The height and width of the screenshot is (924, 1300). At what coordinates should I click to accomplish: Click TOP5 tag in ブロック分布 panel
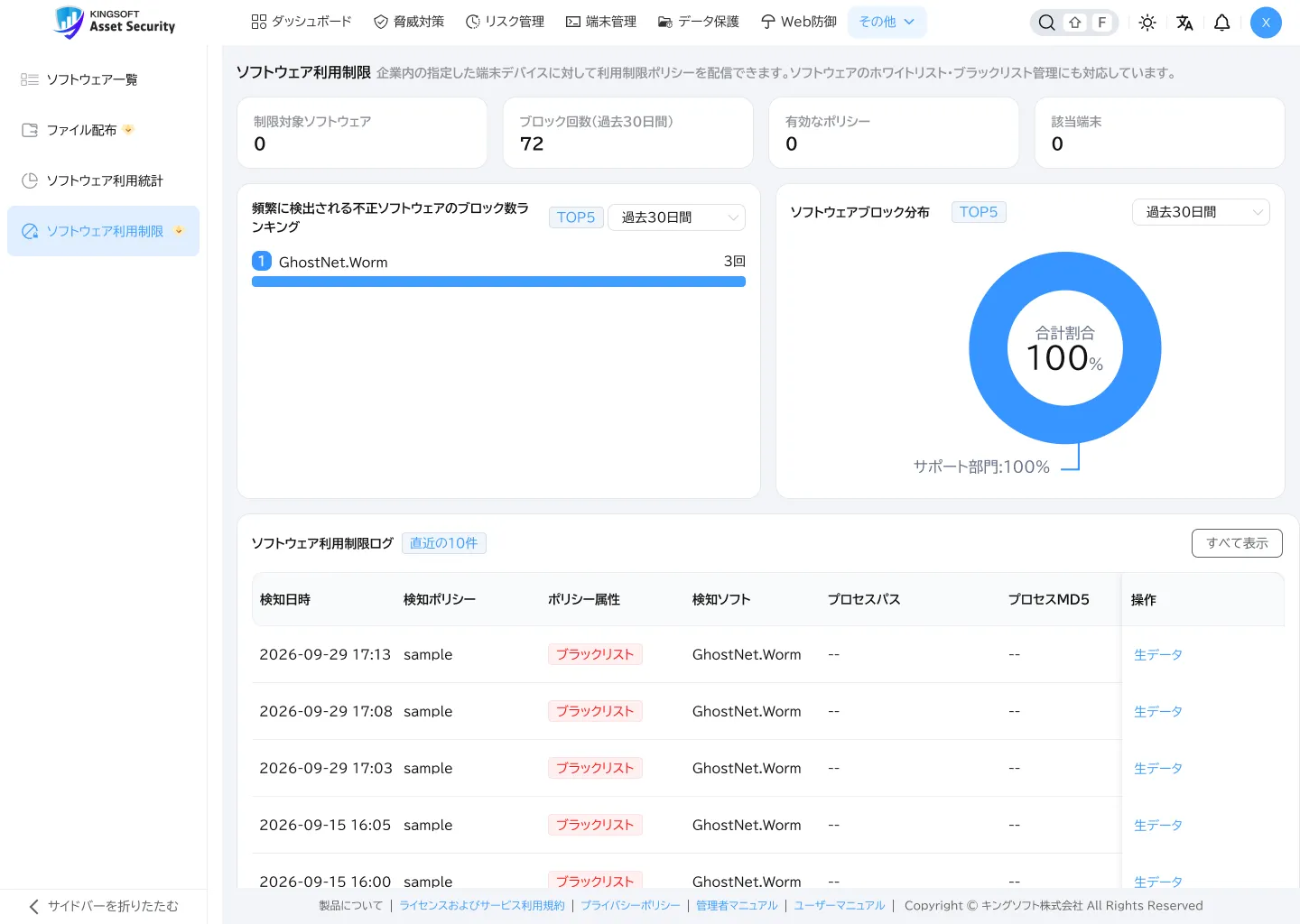click(x=979, y=212)
